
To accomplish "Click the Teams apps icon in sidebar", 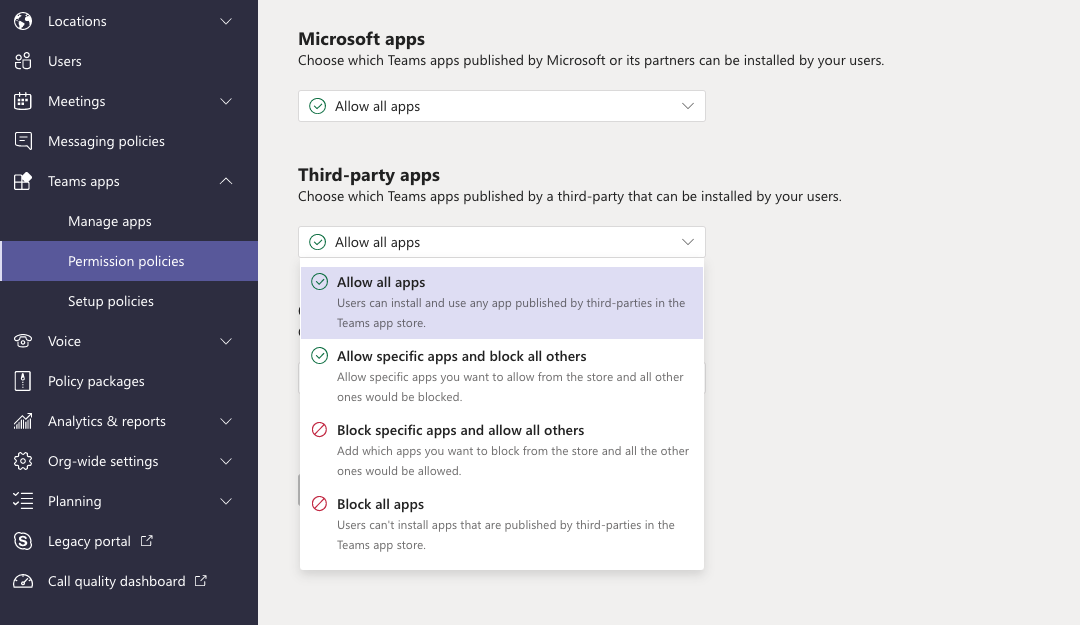I will pyautogui.click(x=23, y=181).
